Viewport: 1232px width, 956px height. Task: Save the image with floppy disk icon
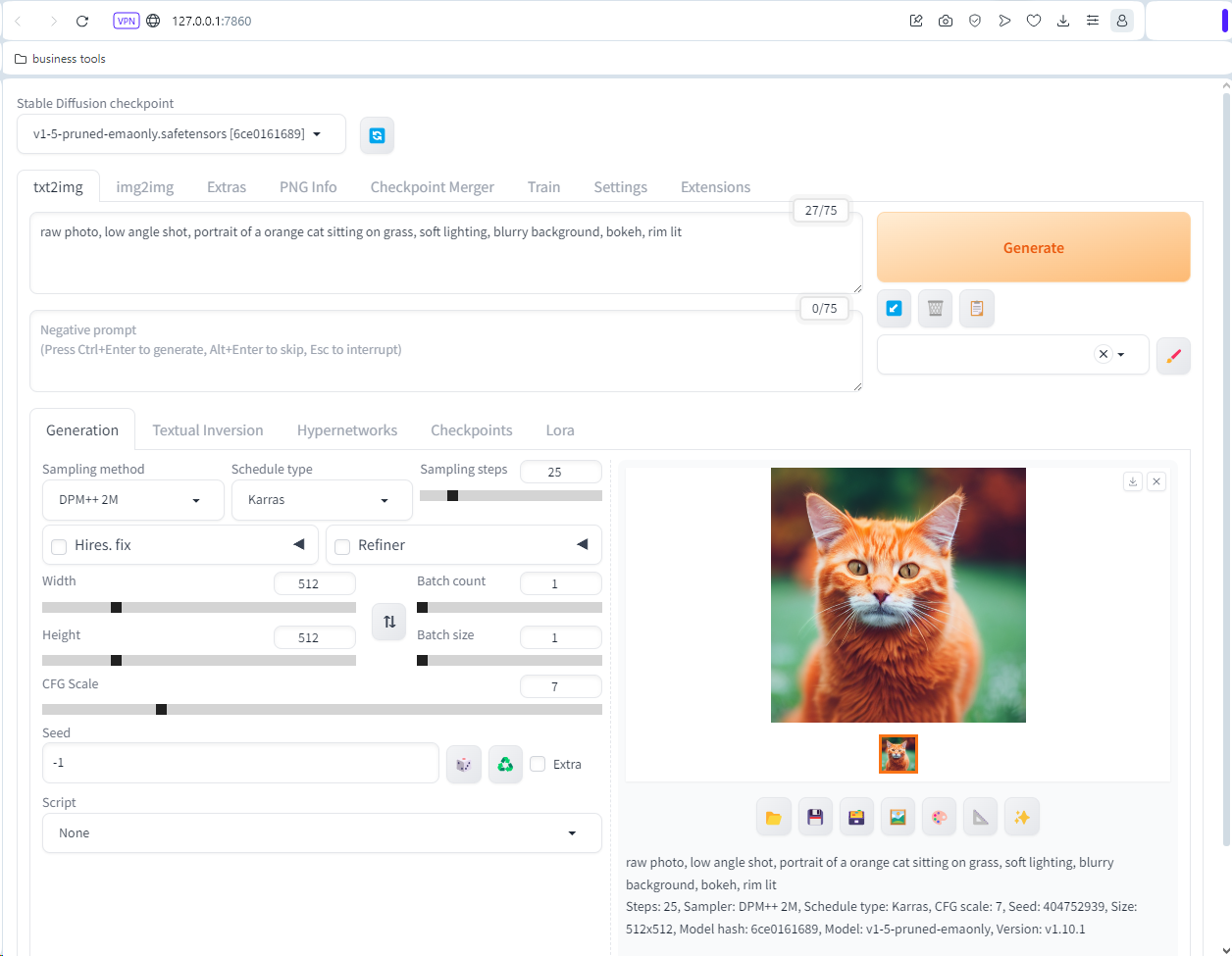[x=815, y=817]
